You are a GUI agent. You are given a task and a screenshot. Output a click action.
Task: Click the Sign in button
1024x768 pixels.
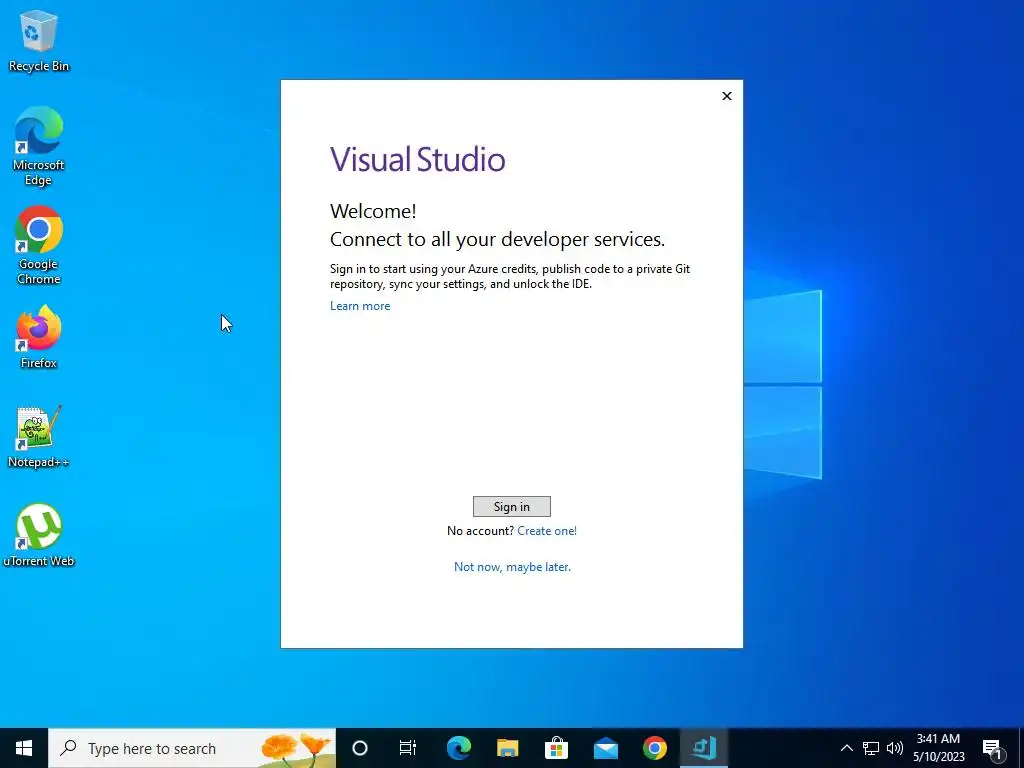(511, 506)
